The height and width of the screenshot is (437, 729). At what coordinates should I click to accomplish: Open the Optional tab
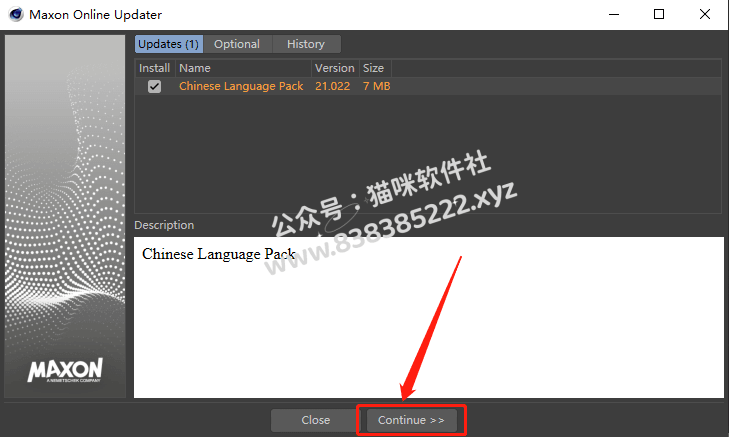[237, 44]
